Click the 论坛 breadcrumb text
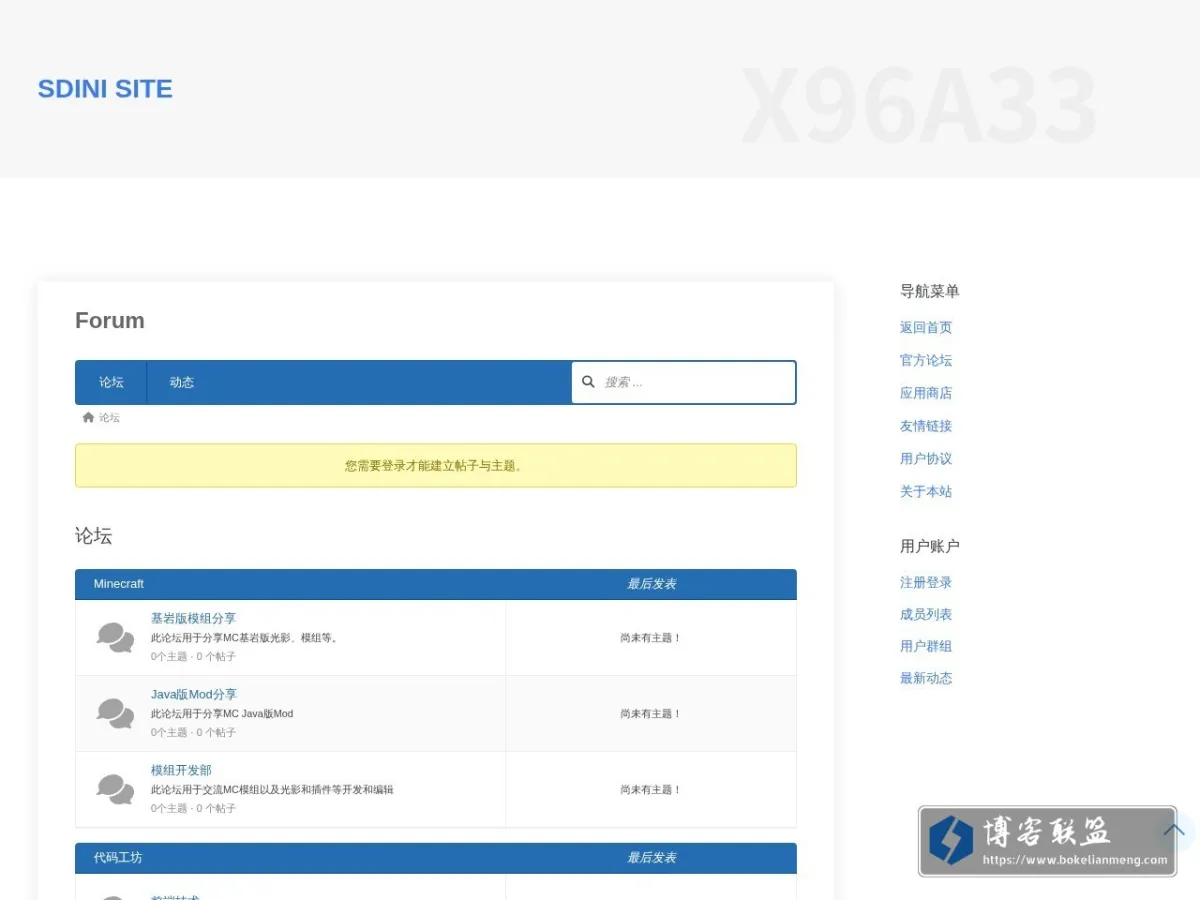1200x900 pixels. point(109,417)
